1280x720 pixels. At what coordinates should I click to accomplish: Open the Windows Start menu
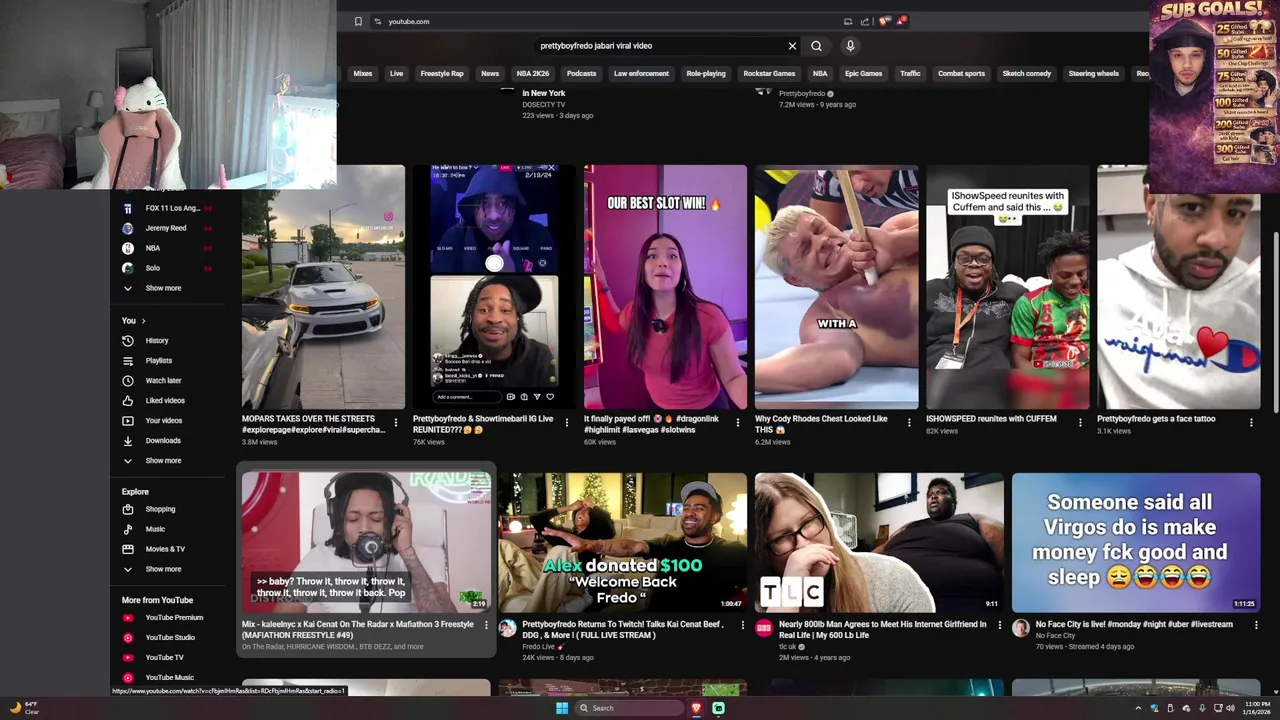click(562, 708)
